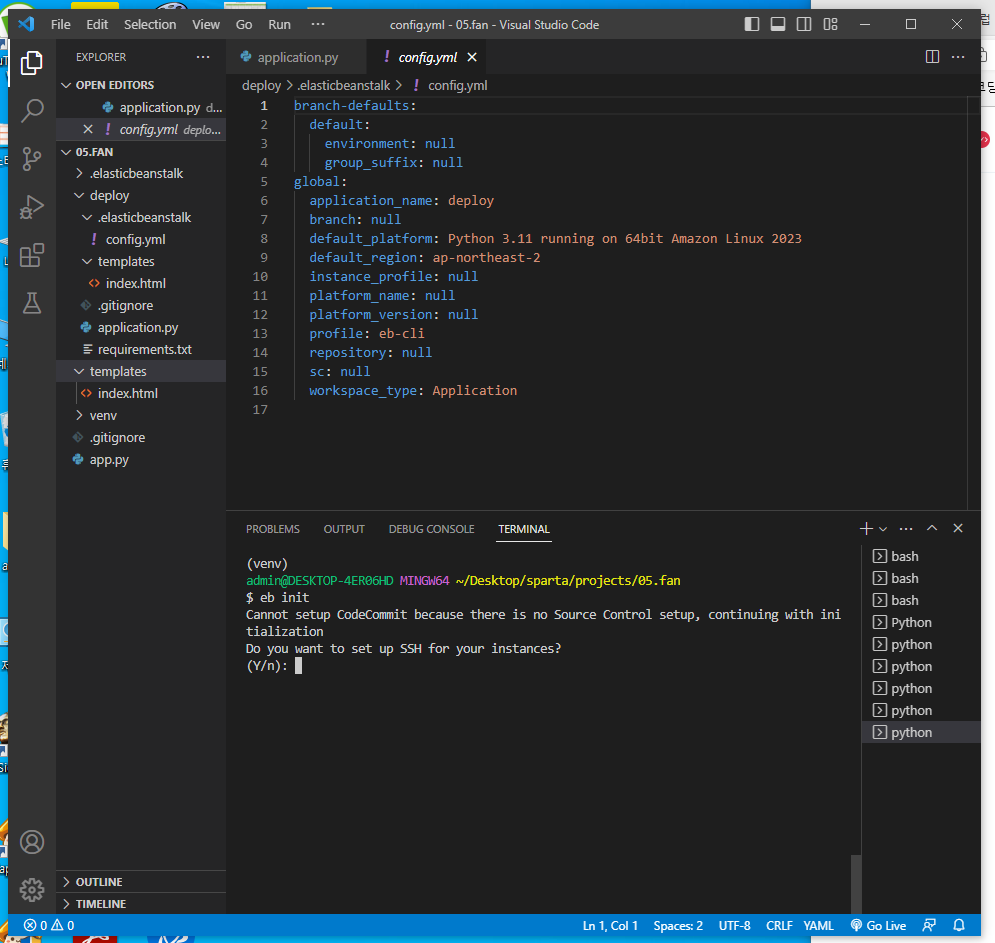The height and width of the screenshot is (943, 995).
Task: Open the View menu
Action: click(x=206, y=25)
